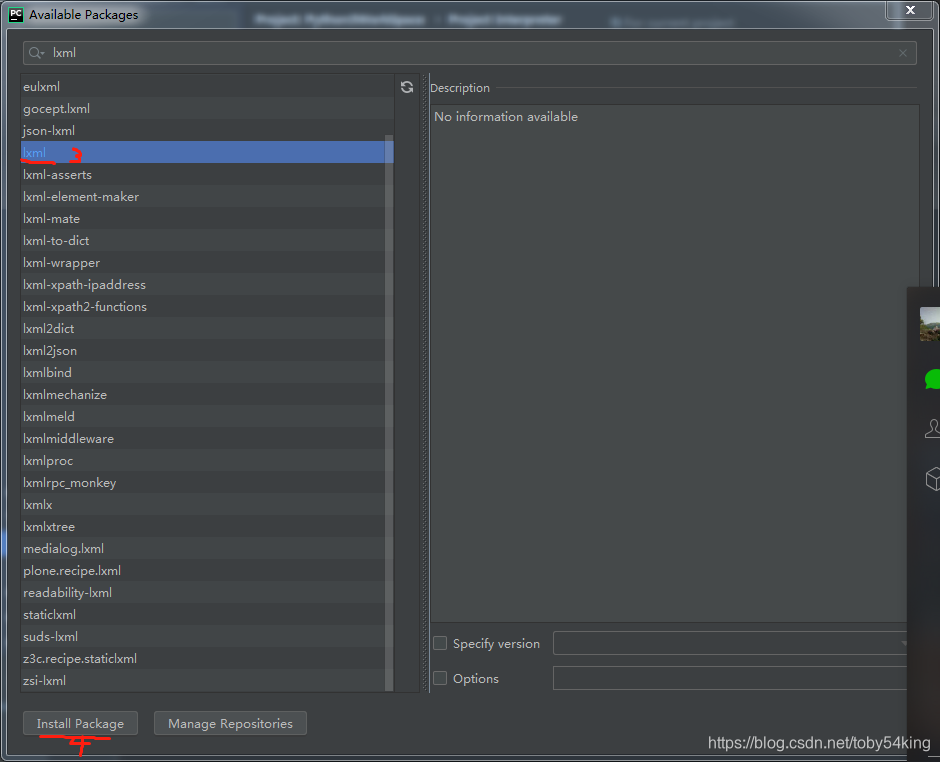Close the Available Packages dialog
This screenshot has width=940, height=762.
click(x=910, y=10)
